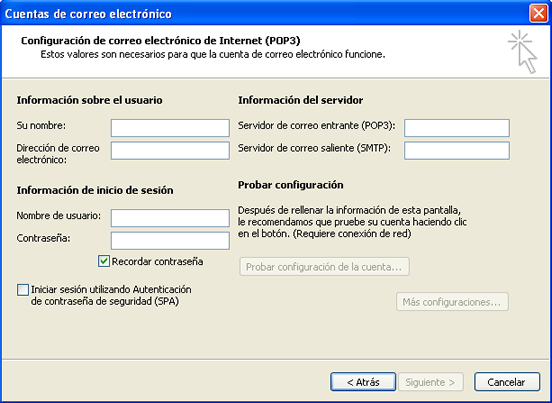Click the Su nombre label
The height and width of the screenshot is (403, 552).
(41, 125)
